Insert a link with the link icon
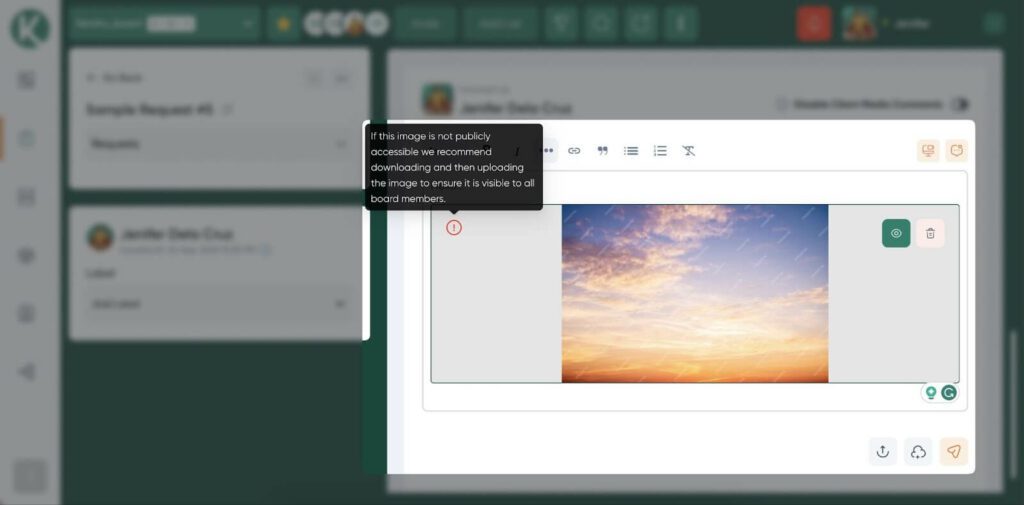The image size is (1024, 505). point(574,151)
